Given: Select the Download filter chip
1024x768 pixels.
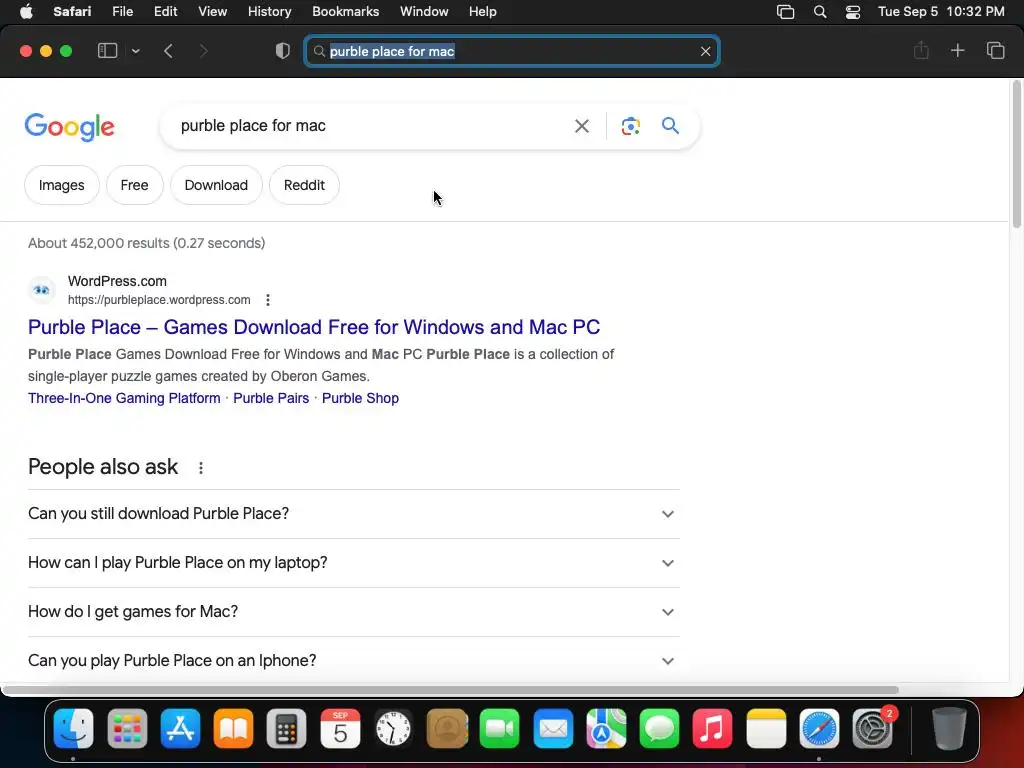Looking at the screenshot, I should pos(216,185).
